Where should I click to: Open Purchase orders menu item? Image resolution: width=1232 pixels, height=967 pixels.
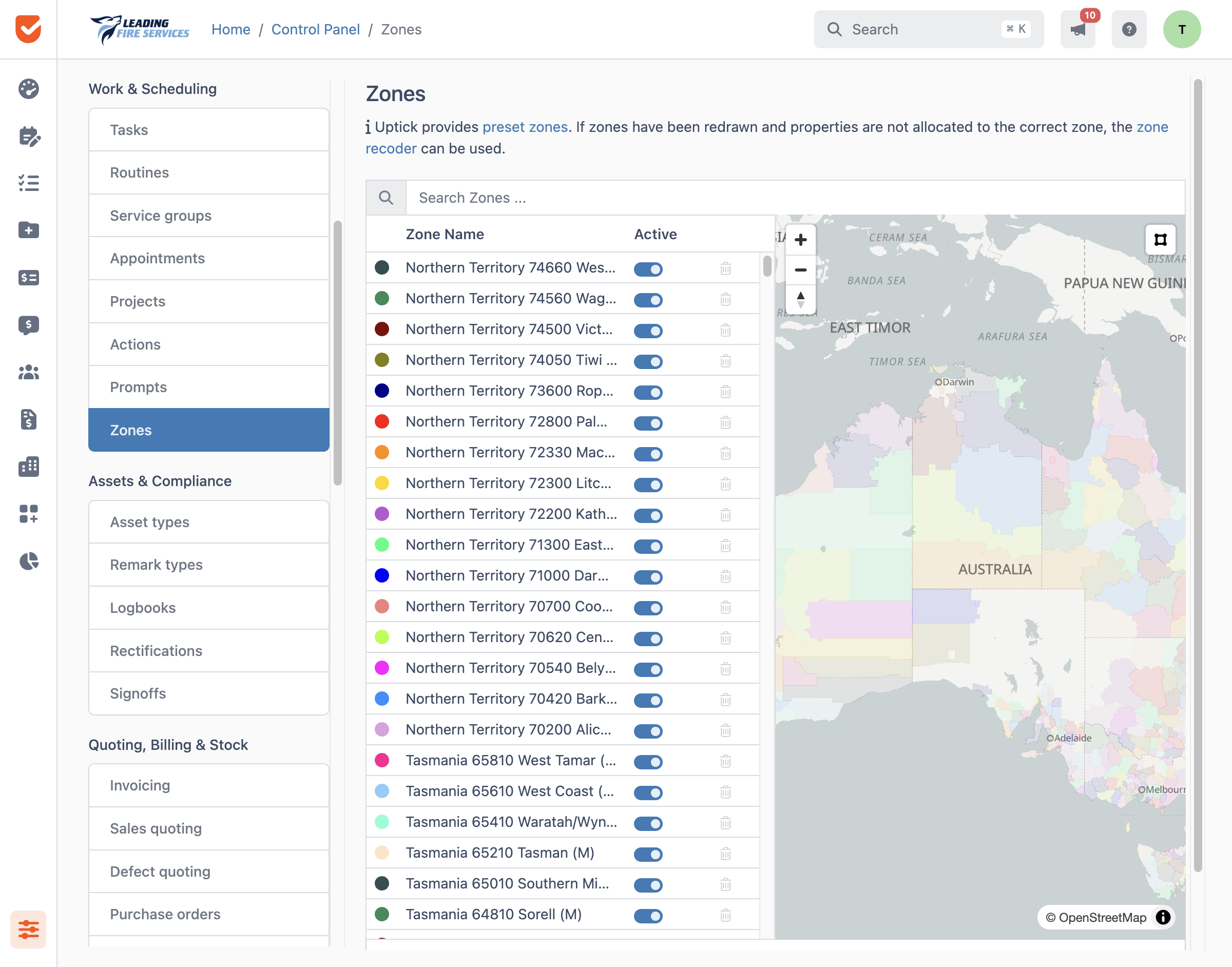(209, 914)
